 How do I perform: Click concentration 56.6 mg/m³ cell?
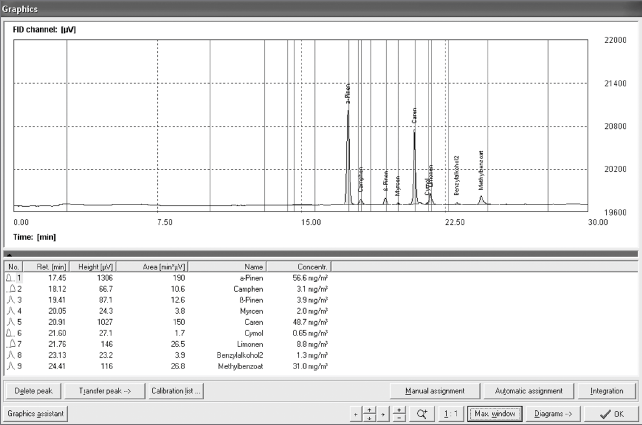(310, 278)
